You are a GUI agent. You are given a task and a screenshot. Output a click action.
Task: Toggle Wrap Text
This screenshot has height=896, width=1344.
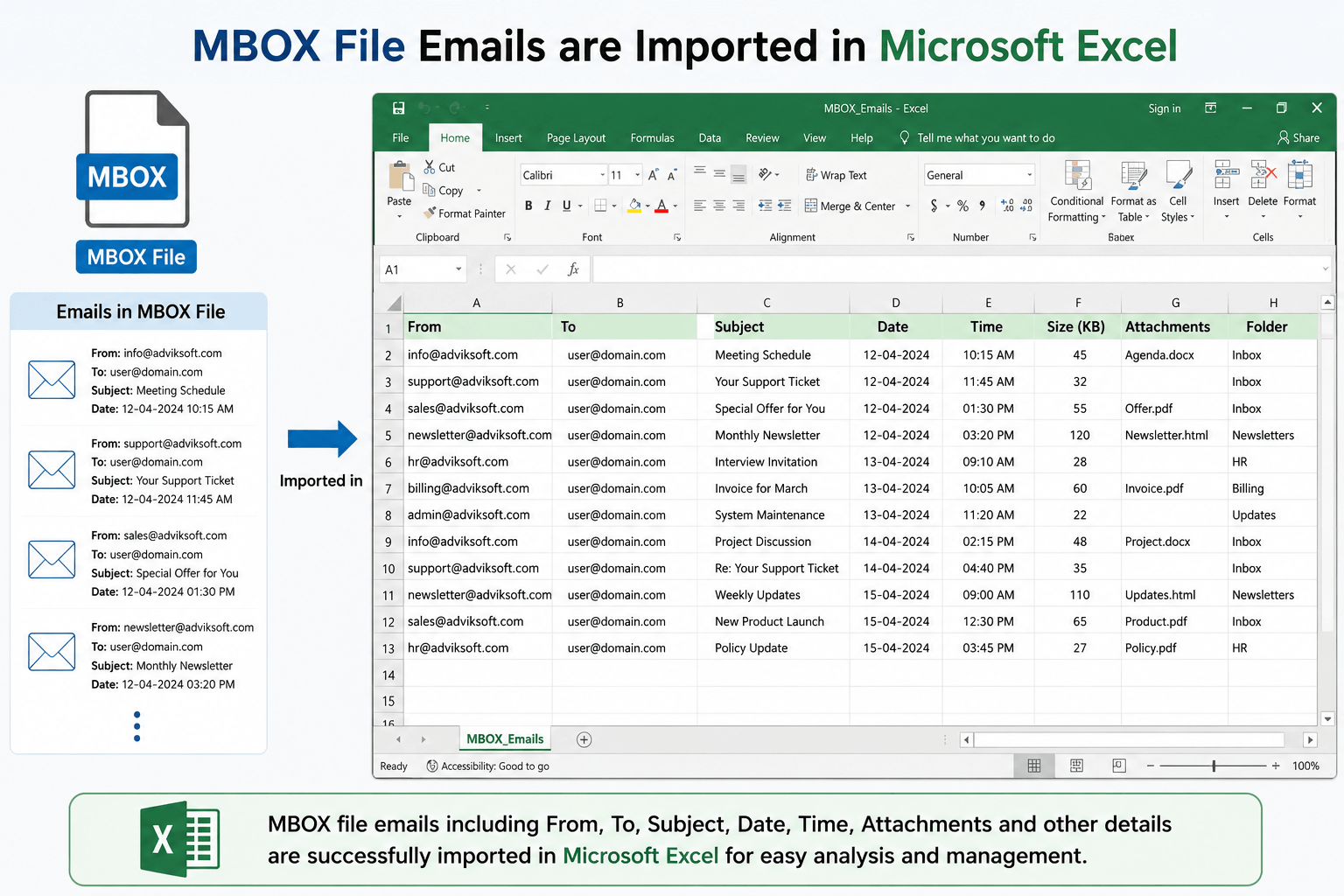[836, 175]
